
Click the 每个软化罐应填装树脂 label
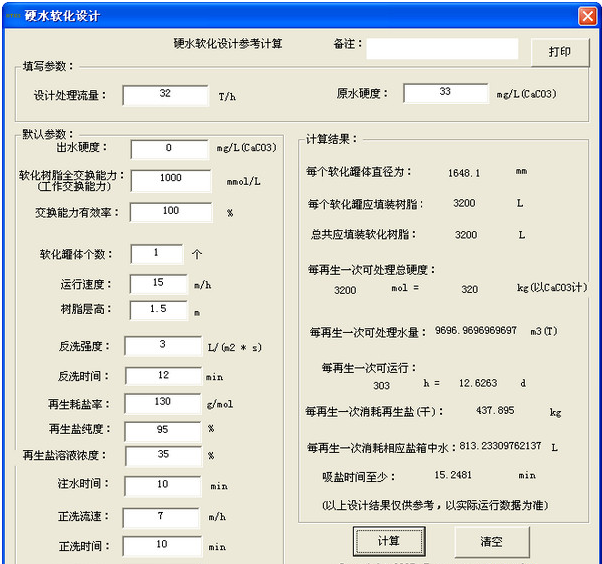point(365,204)
